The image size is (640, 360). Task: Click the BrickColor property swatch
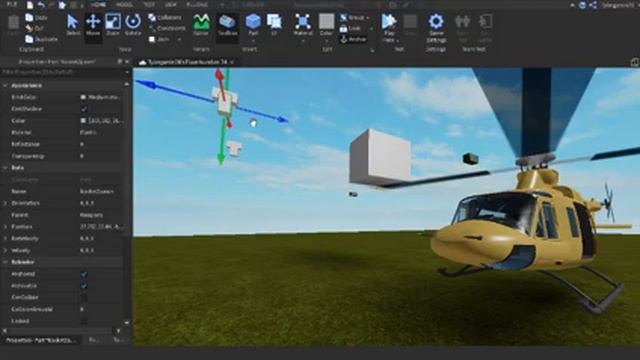tap(83, 97)
